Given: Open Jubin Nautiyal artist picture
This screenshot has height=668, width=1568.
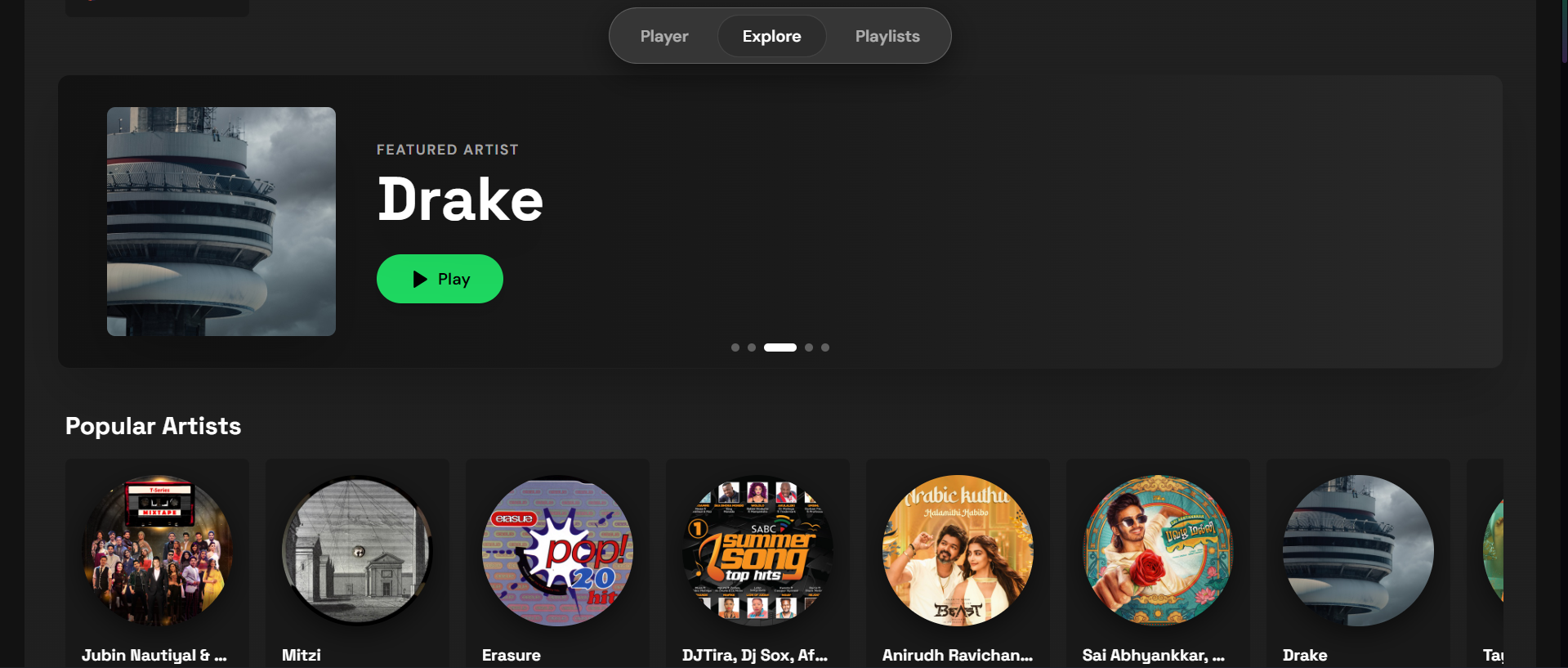Looking at the screenshot, I should click(x=157, y=550).
